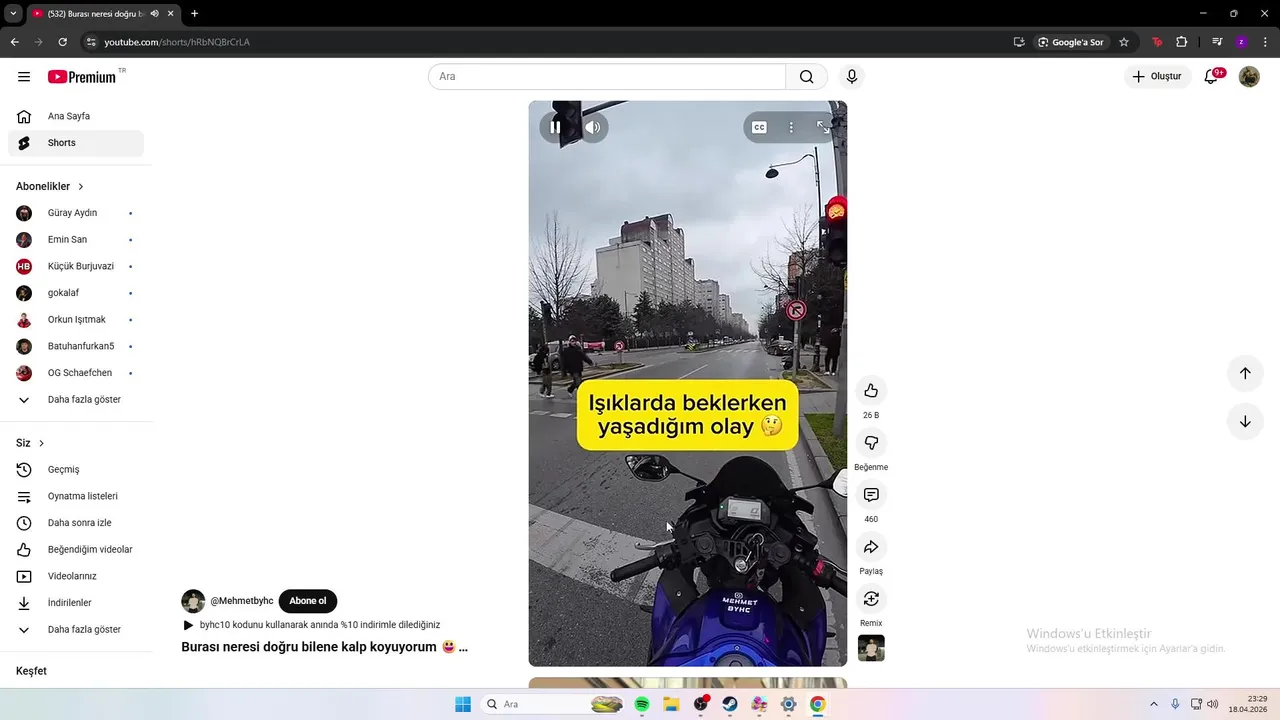Open a new Chrome tab
1280x720 pixels.
pos(194,13)
